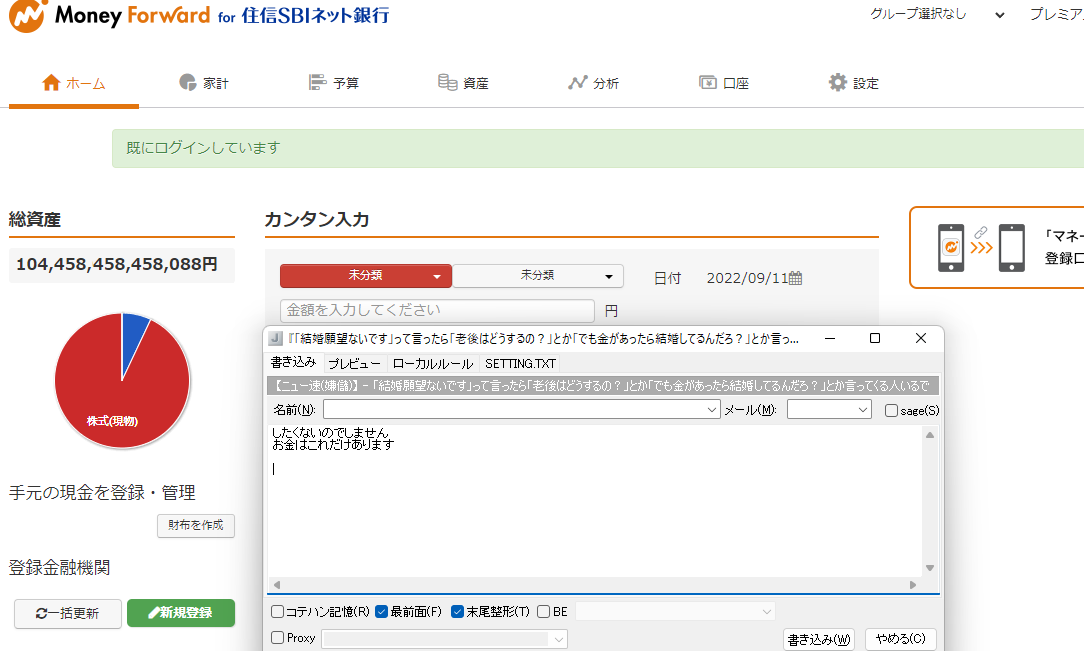The height and width of the screenshot is (651, 1084).
Task: Switch to the 資産 assets tab
Action: pos(463,84)
